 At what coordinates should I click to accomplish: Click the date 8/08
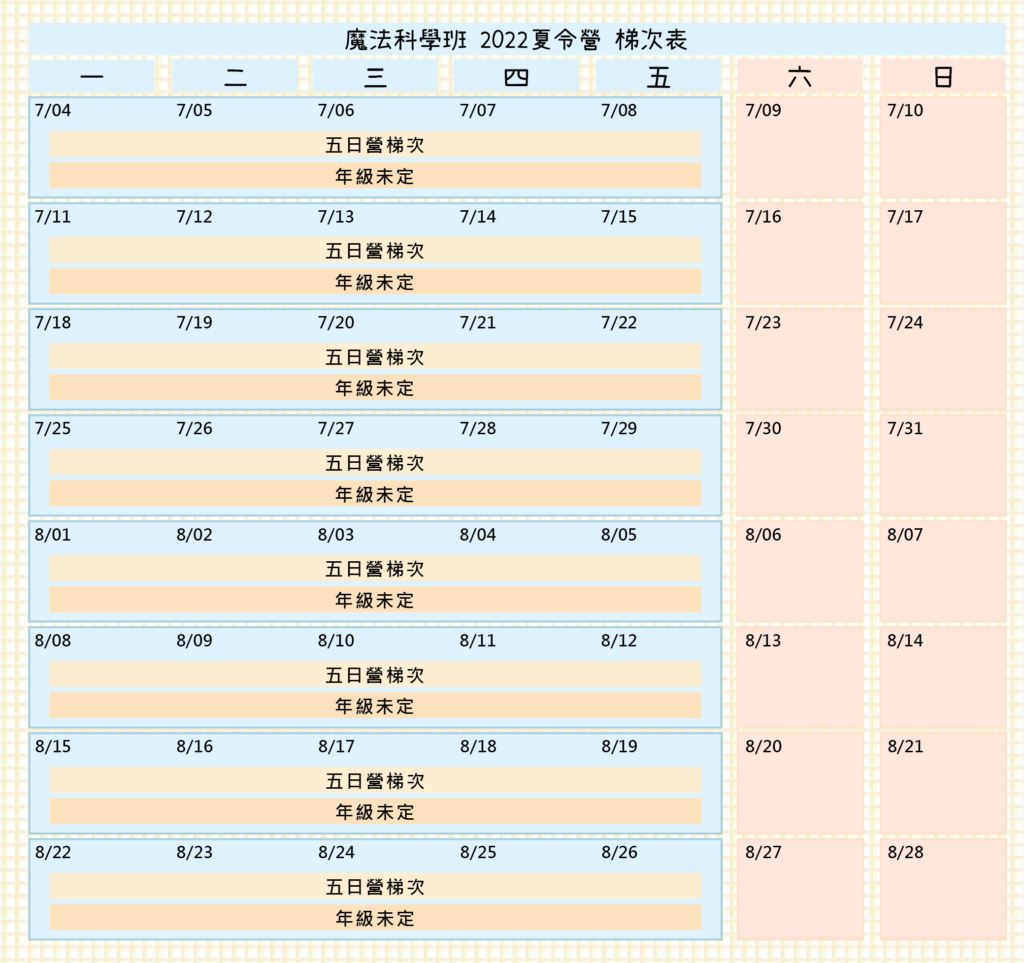pos(53,640)
